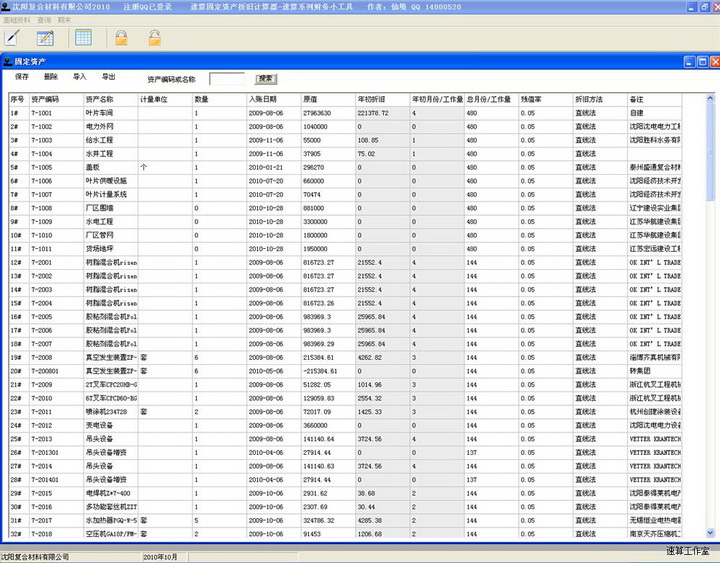
Task: Select original value cell 27963630
Action: pyautogui.click(x=328, y=113)
